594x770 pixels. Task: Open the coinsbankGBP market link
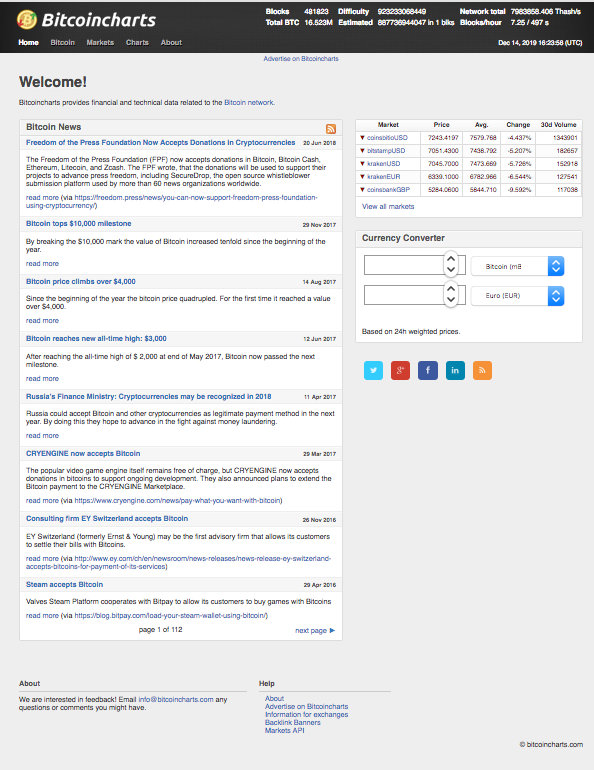[x=388, y=190]
